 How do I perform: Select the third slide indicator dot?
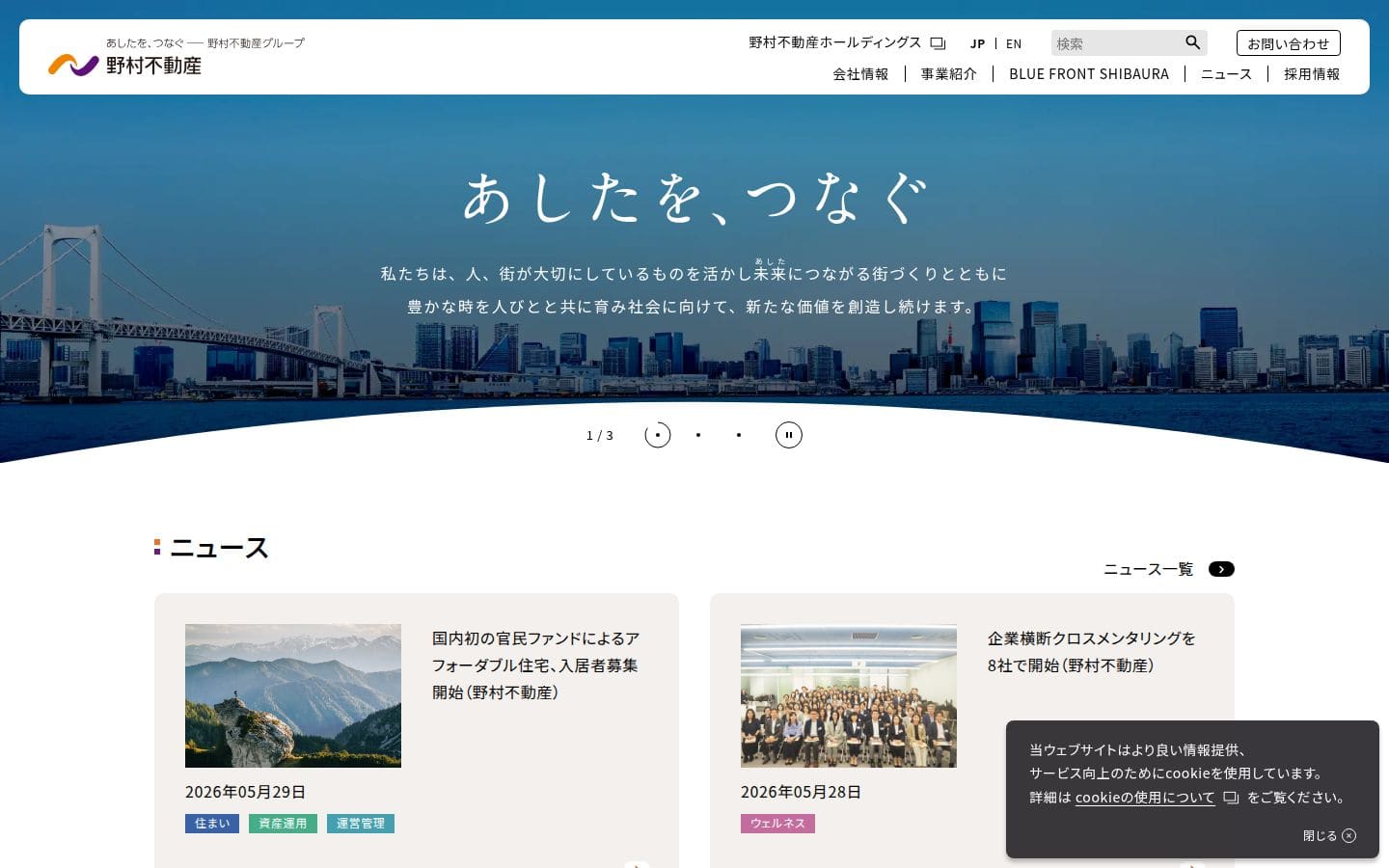(x=739, y=435)
